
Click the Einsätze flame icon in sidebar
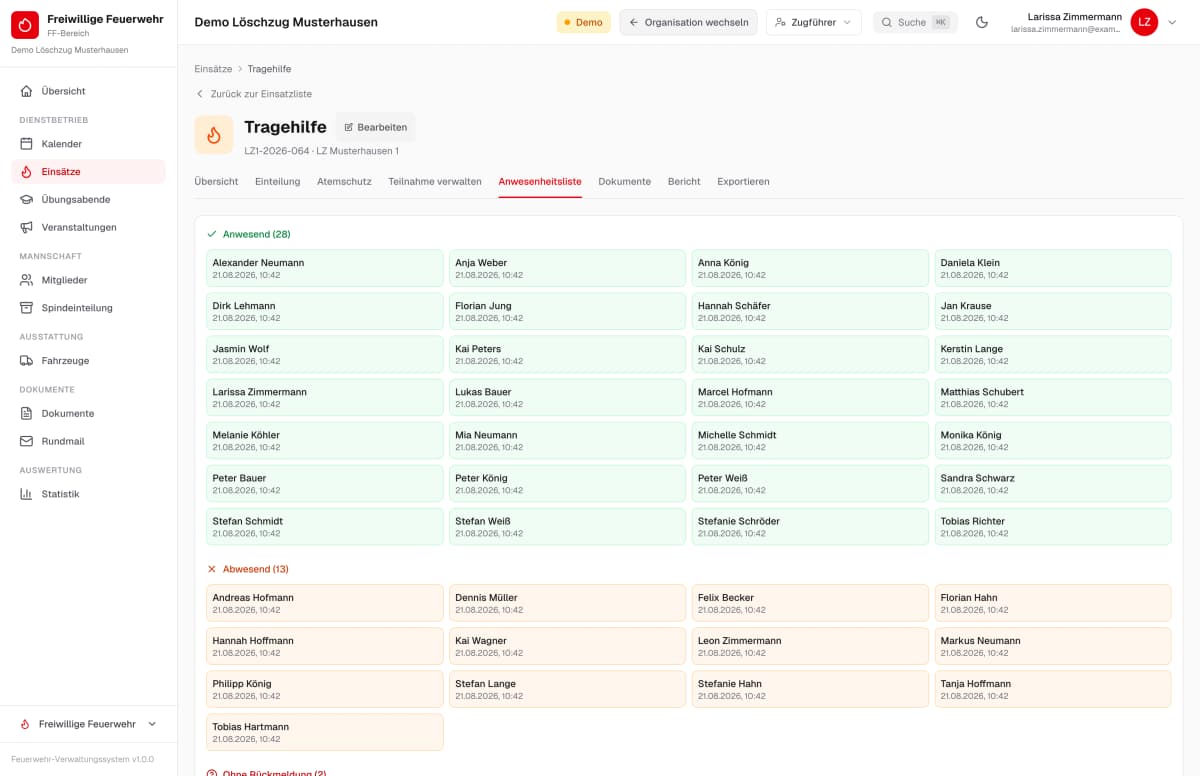(27, 172)
